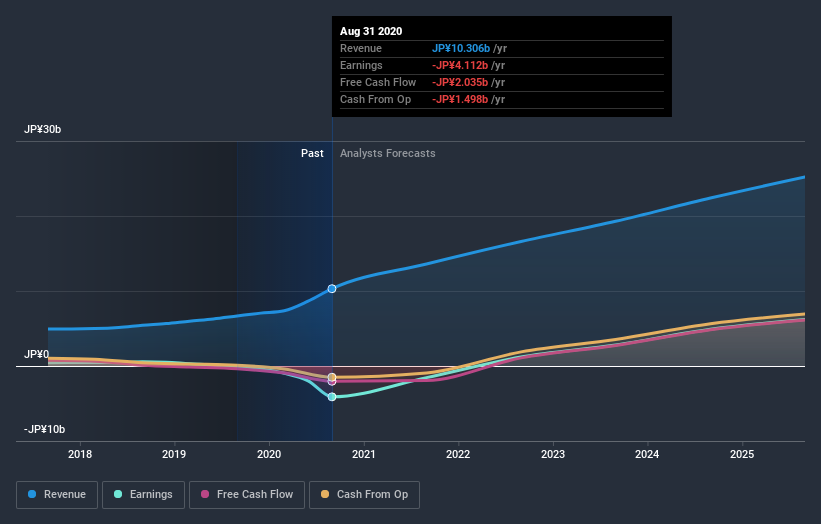Click the Cash From Op label in tooltip
Screen dimensions: 821x524
[375, 99]
